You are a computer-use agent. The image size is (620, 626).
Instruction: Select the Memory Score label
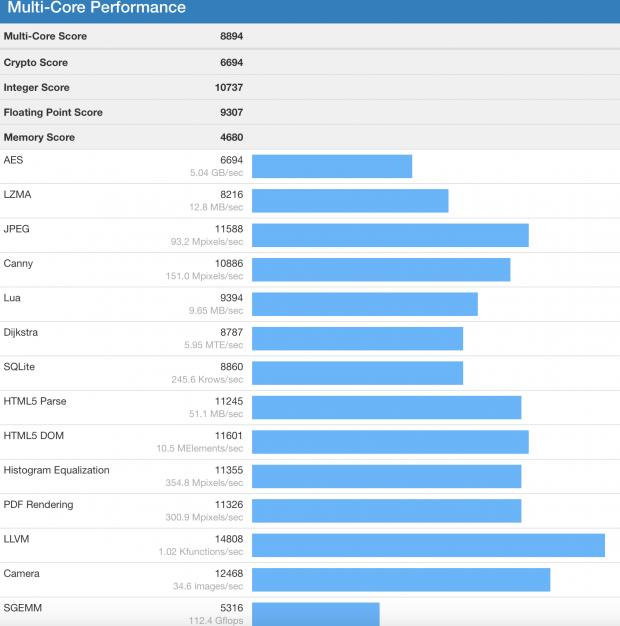(x=39, y=137)
